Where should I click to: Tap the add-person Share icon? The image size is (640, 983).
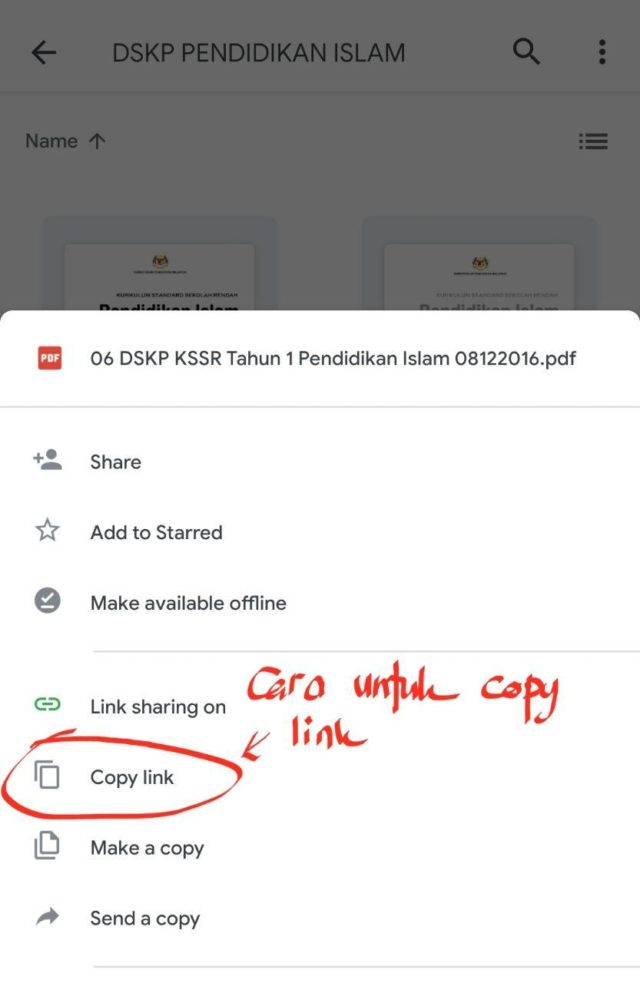(48, 461)
